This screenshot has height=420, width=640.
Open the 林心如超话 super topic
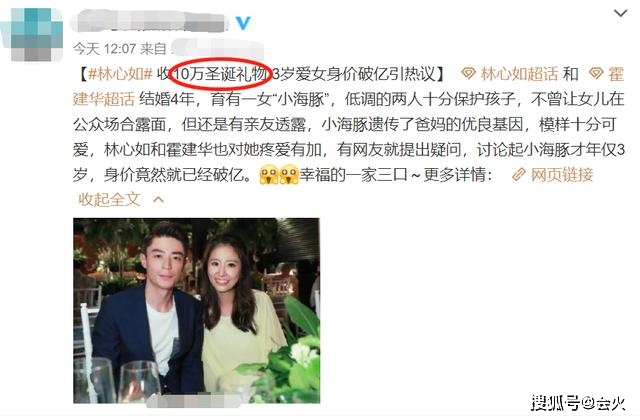point(519,74)
